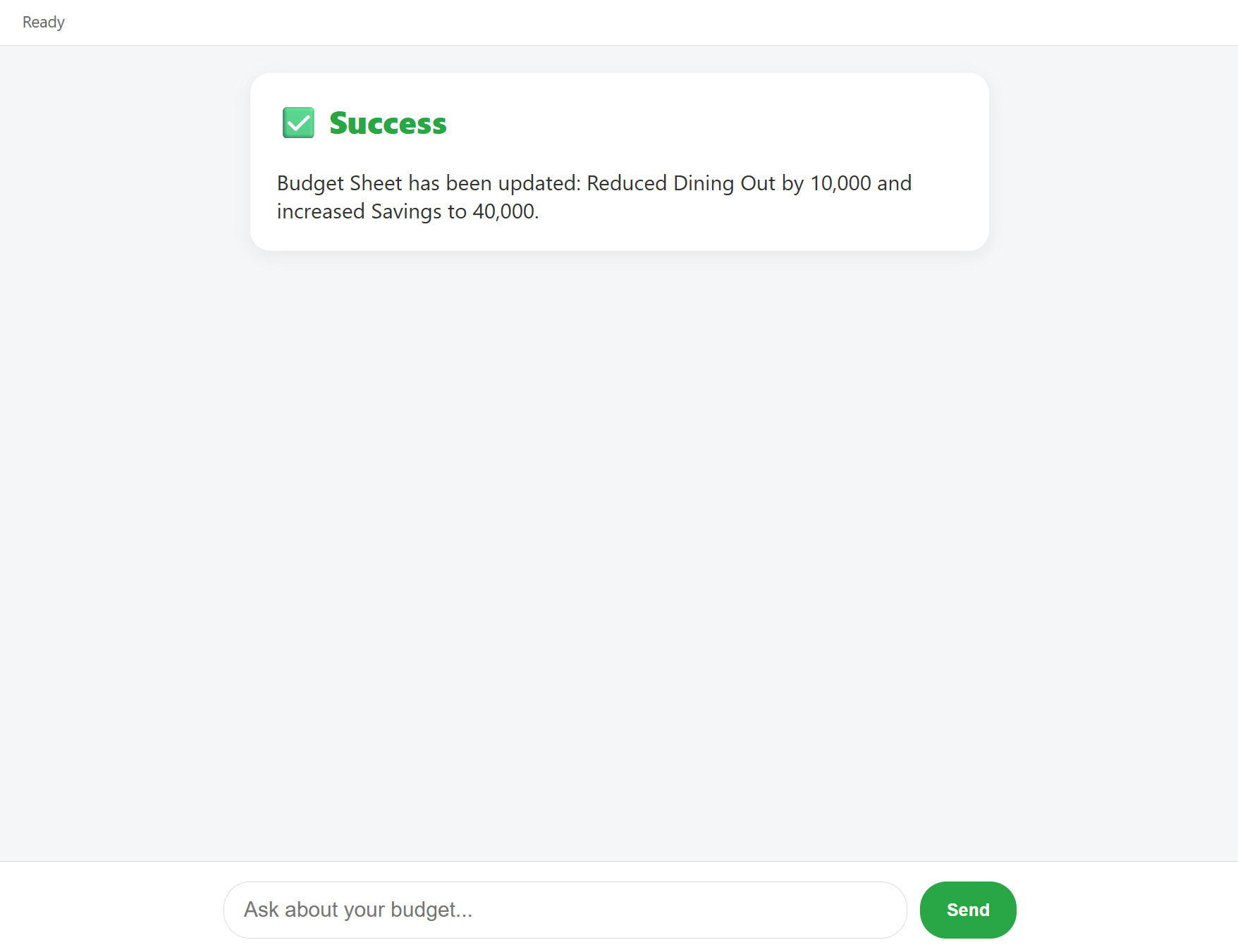Click the word 'by' before 10,000
This screenshot has width=1238, height=952.
[x=792, y=183]
